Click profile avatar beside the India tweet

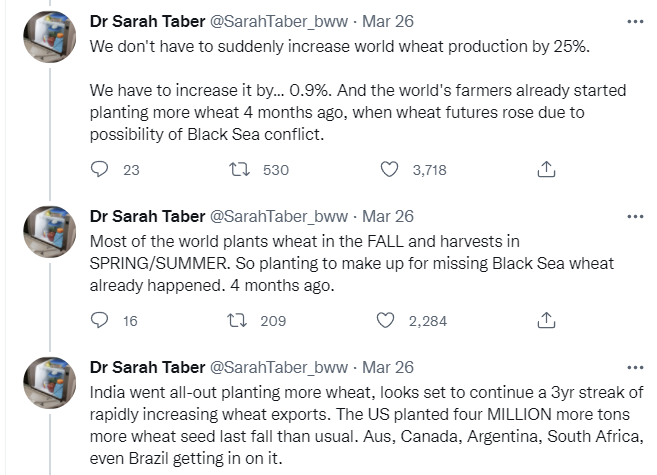point(51,387)
